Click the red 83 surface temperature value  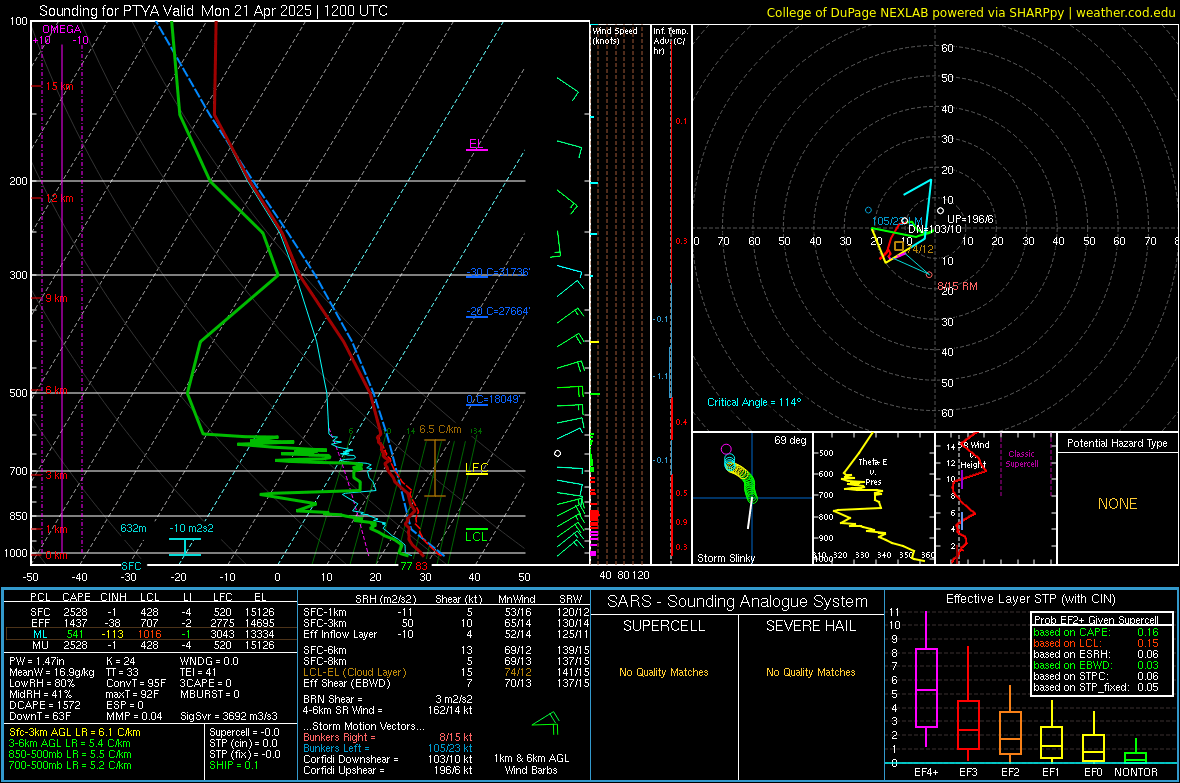(x=421, y=566)
